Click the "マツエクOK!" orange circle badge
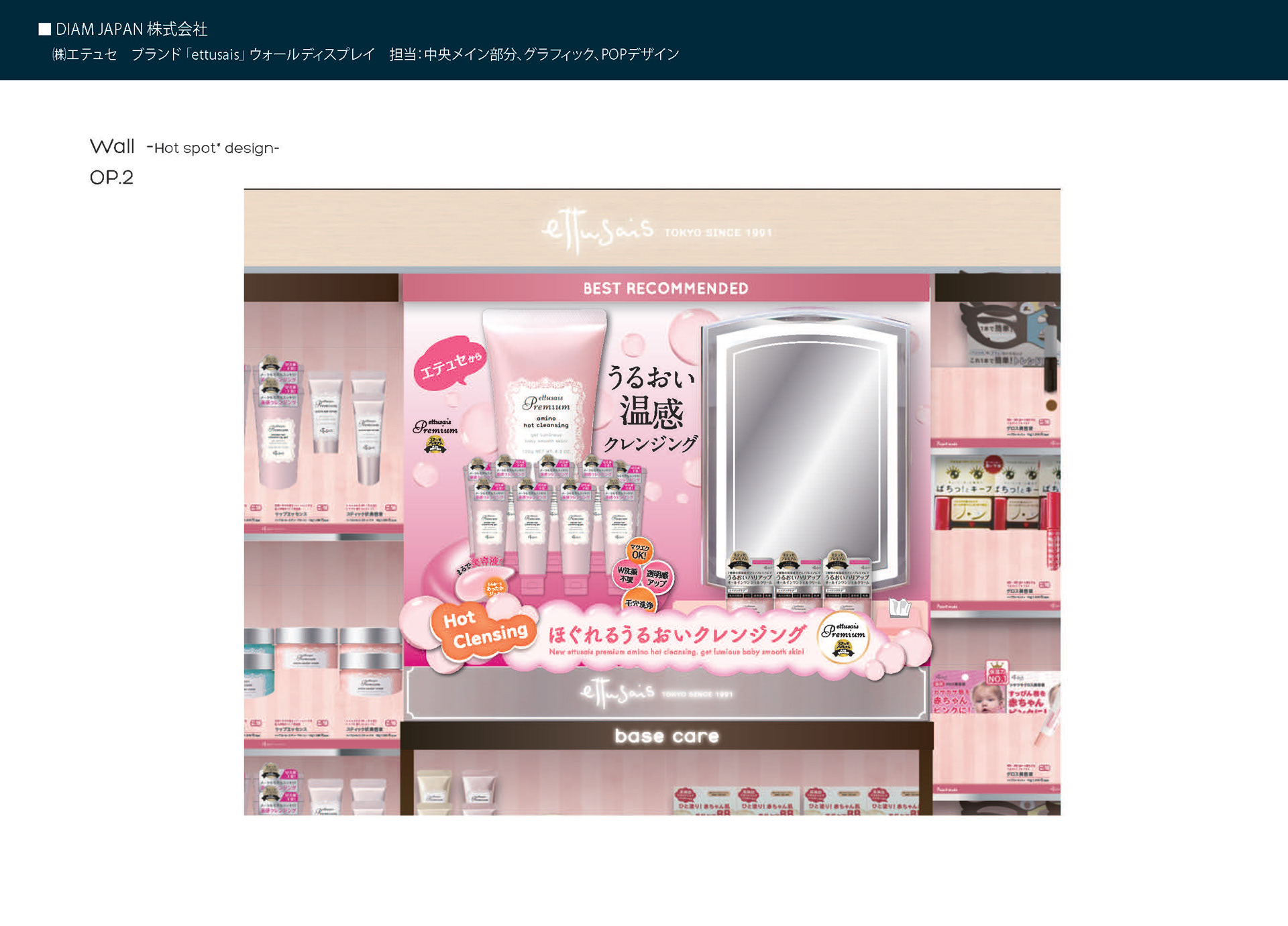 (x=639, y=552)
